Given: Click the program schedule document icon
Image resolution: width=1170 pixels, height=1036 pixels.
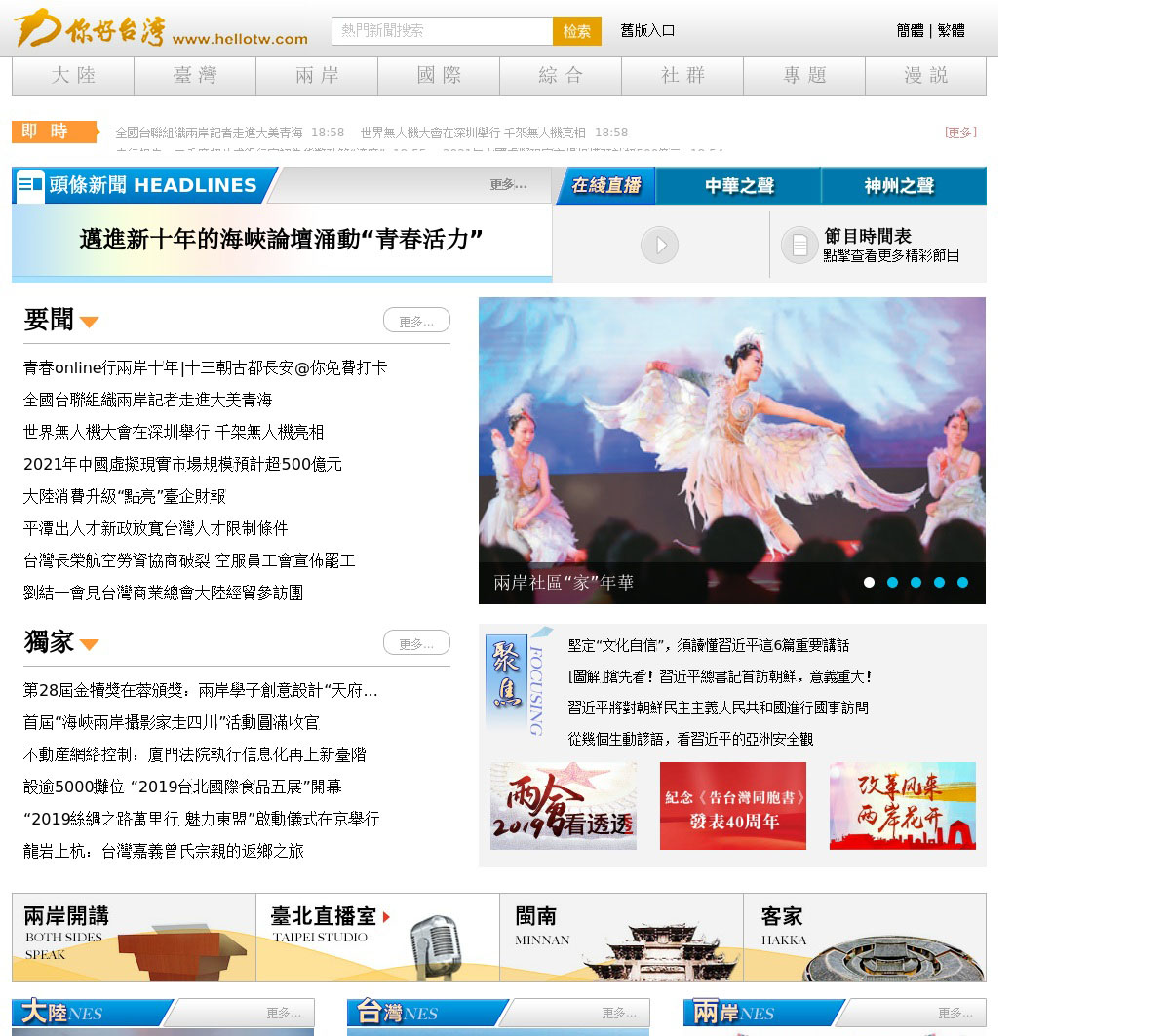Looking at the screenshot, I should [x=799, y=245].
